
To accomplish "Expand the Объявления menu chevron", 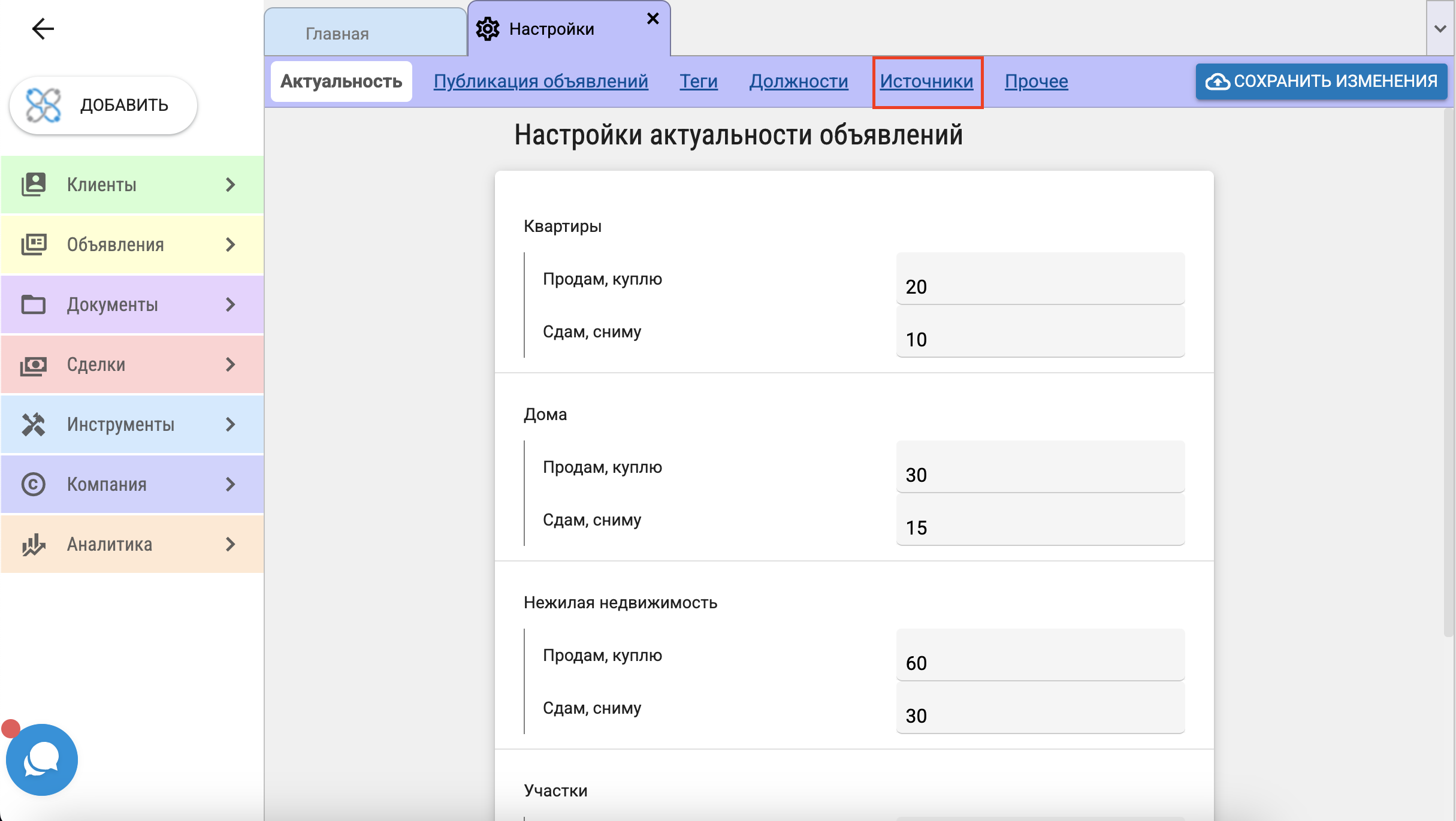I will pos(231,245).
